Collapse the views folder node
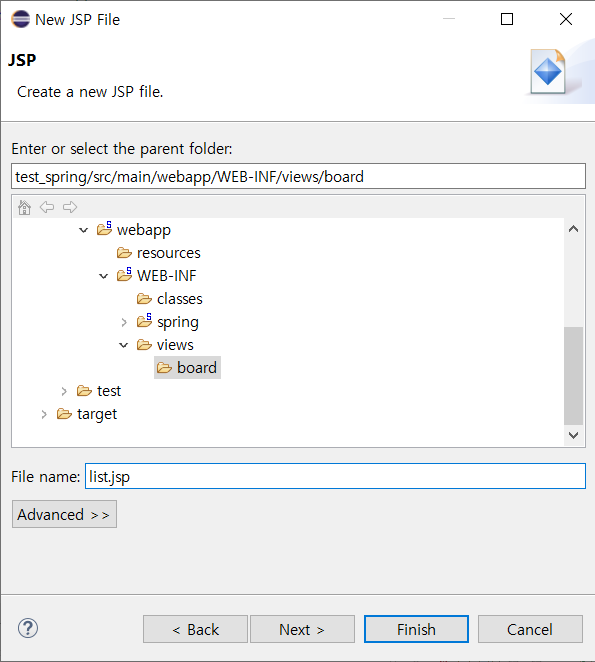 123,345
